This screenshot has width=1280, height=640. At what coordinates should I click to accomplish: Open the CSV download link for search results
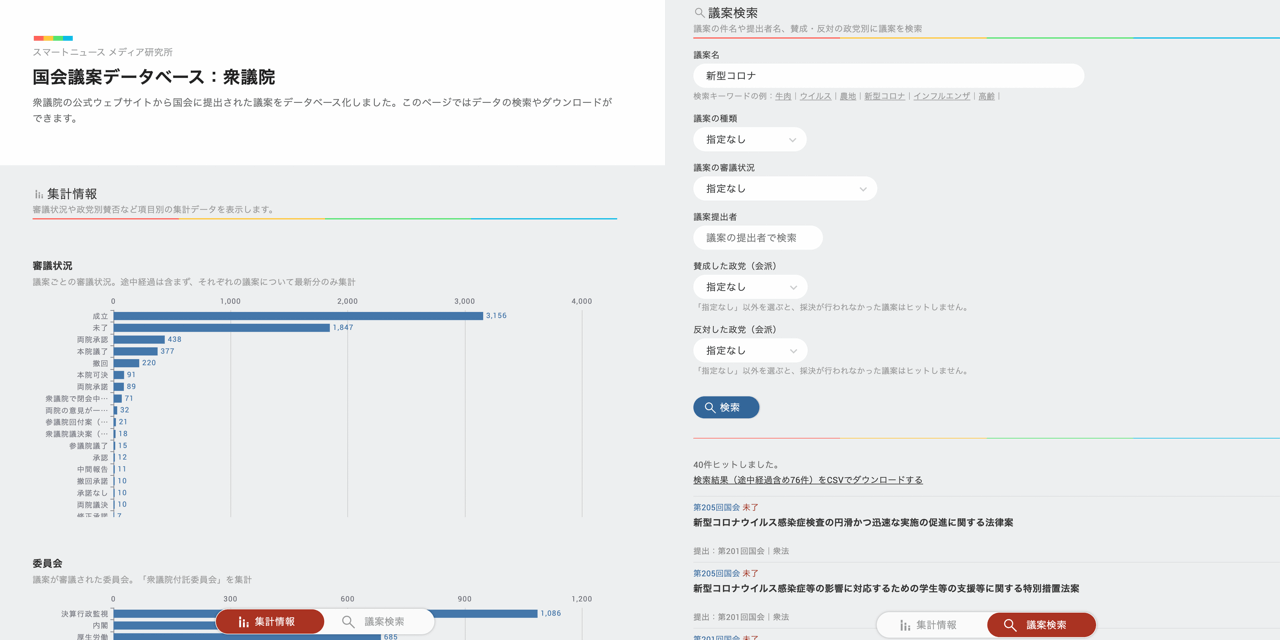807,479
